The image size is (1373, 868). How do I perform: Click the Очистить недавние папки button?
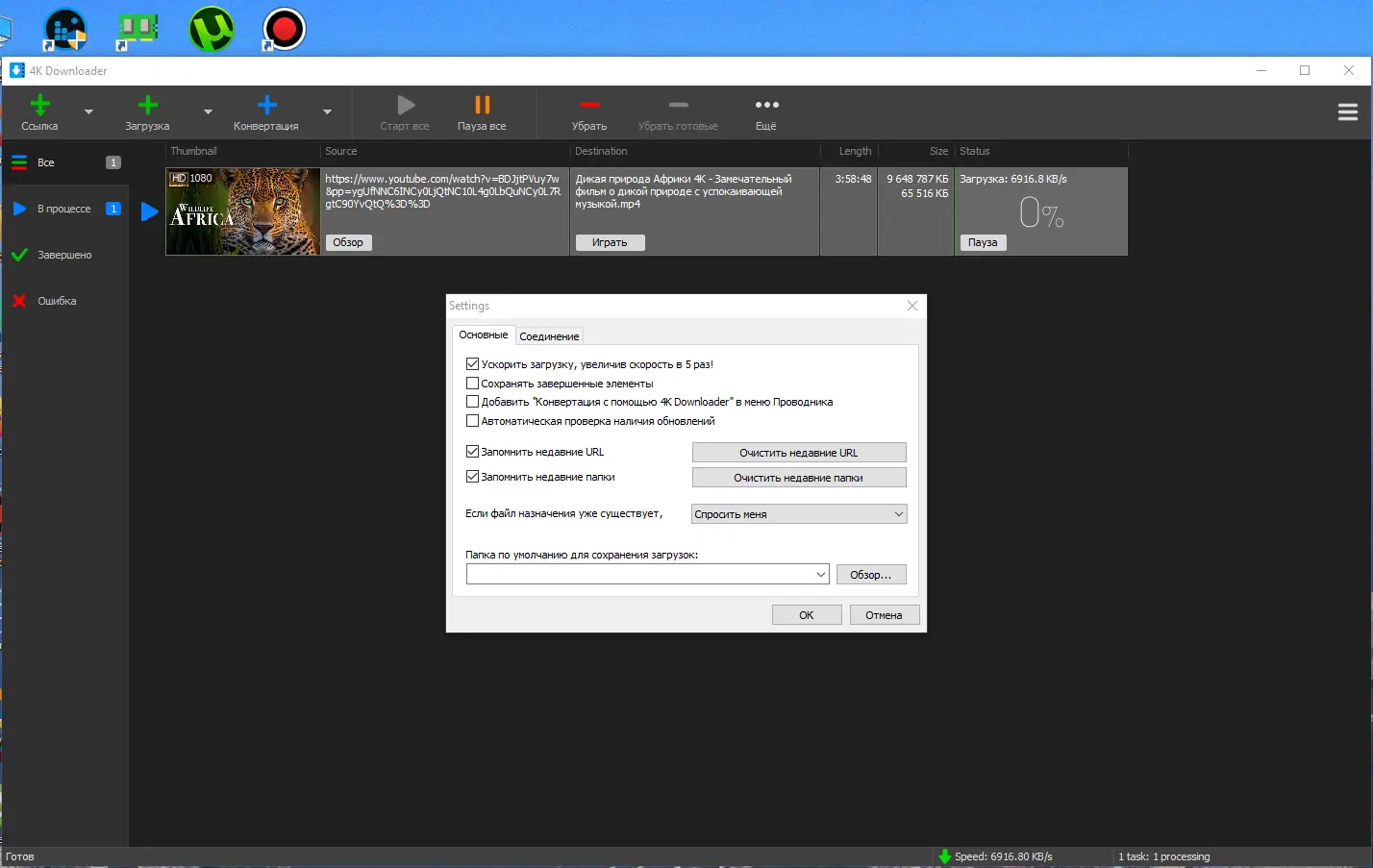[799, 478]
